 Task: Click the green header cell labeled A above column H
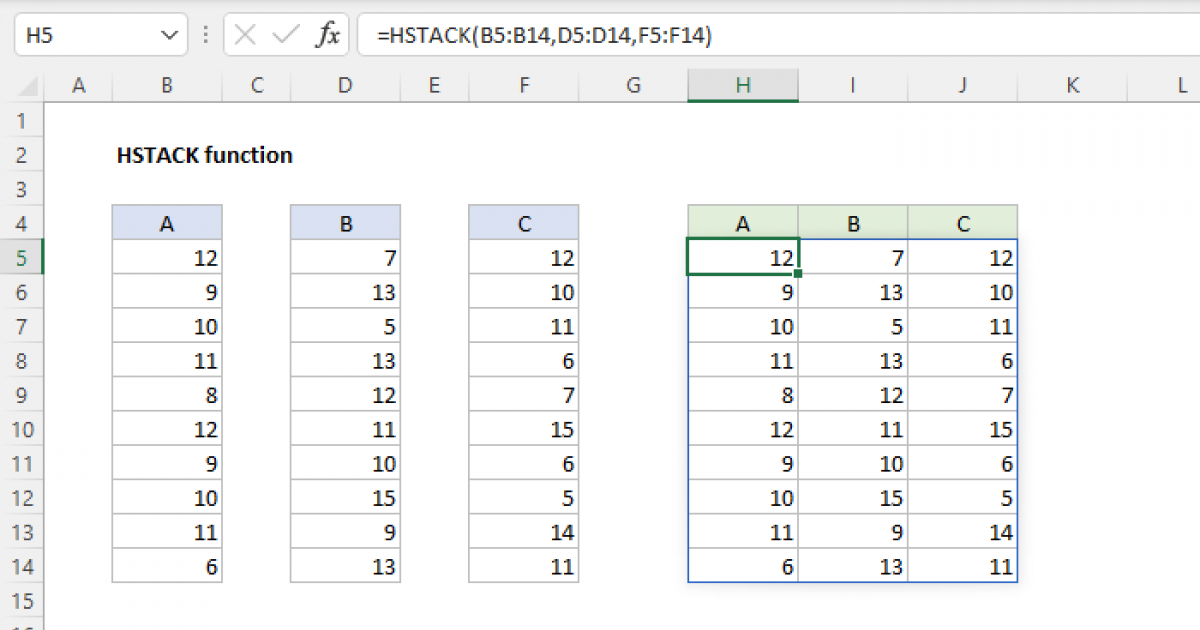click(743, 222)
